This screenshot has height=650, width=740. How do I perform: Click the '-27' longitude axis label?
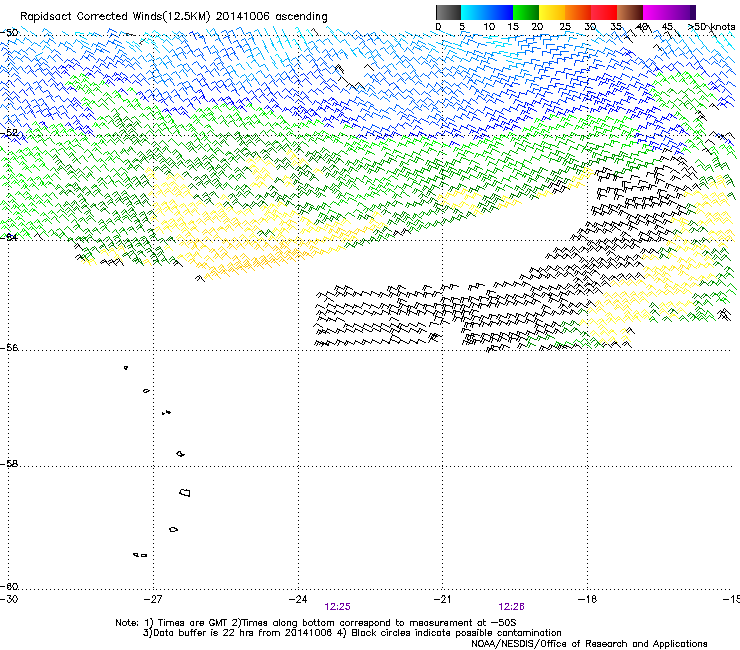[x=153, y=599]
